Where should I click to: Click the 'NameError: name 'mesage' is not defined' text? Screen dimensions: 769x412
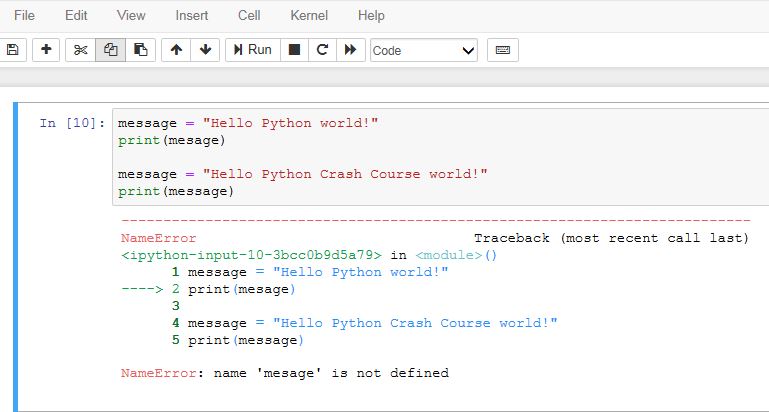coord(284,373)
